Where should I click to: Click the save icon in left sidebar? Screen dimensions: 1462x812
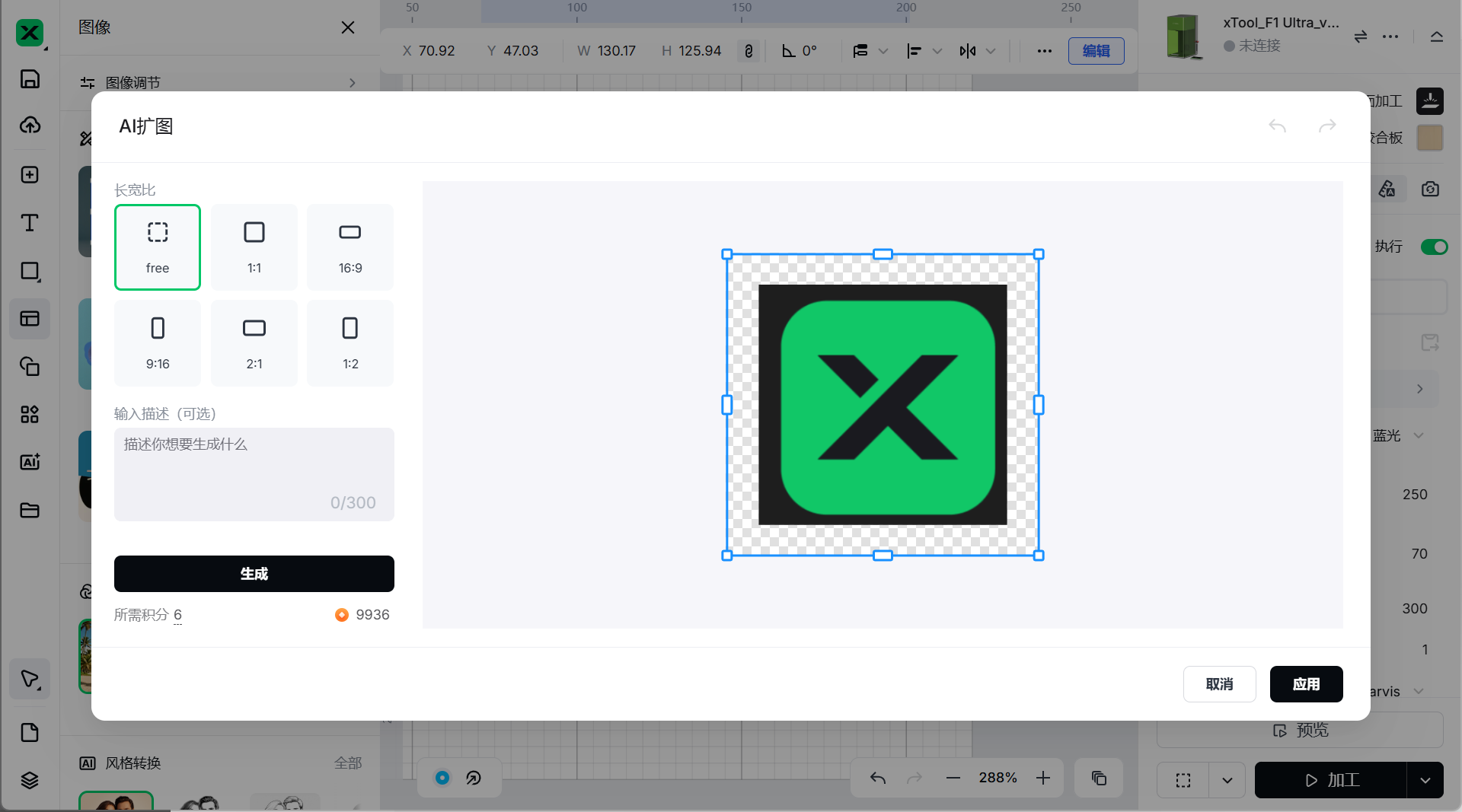tap(30, 79)
